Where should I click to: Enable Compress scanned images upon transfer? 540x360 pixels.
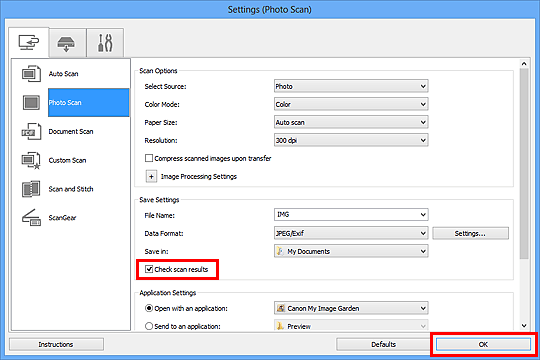point(149,158)
